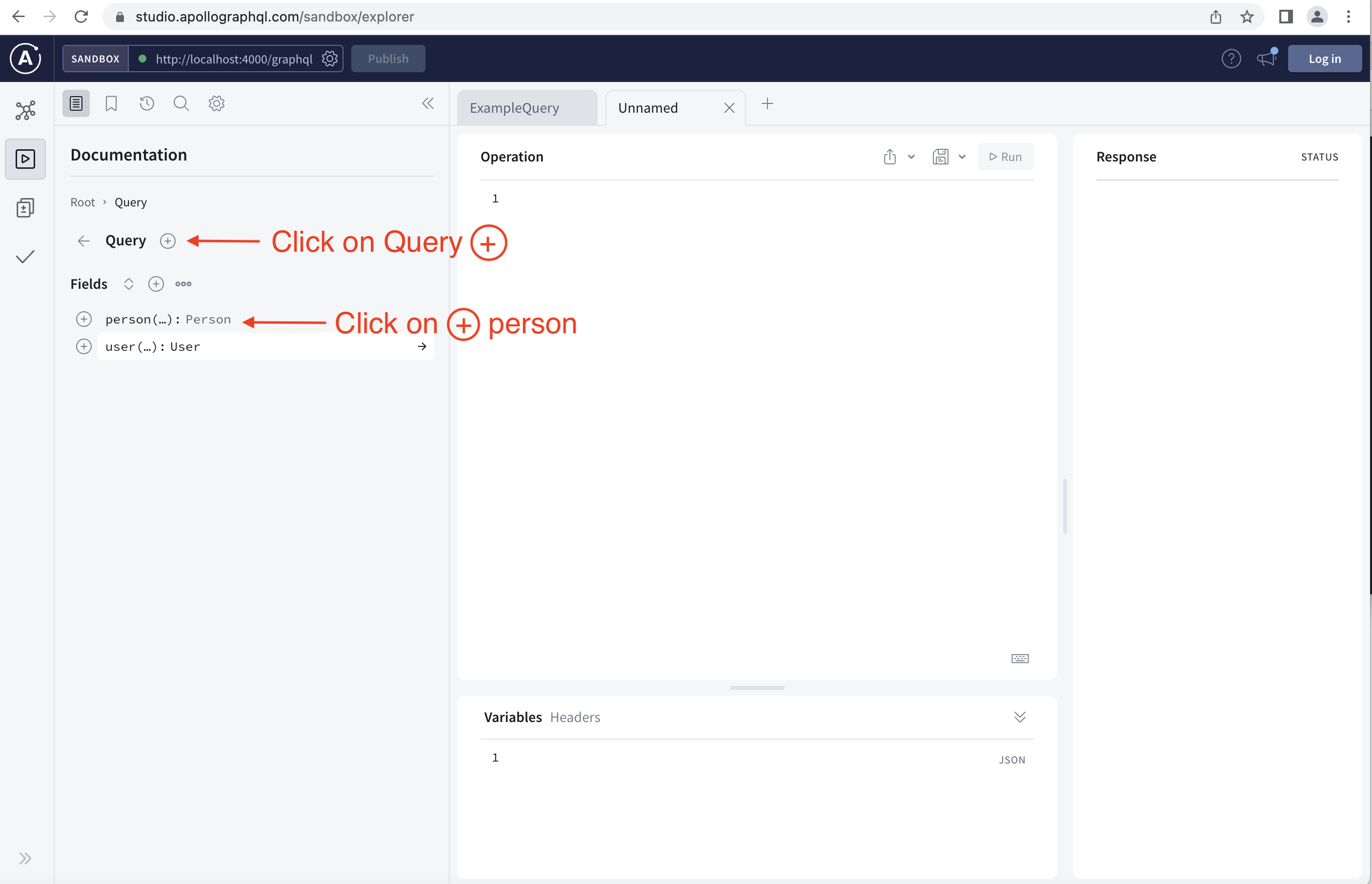Click the announcements megaphone icon
1372x884 pixels.
1266,59
